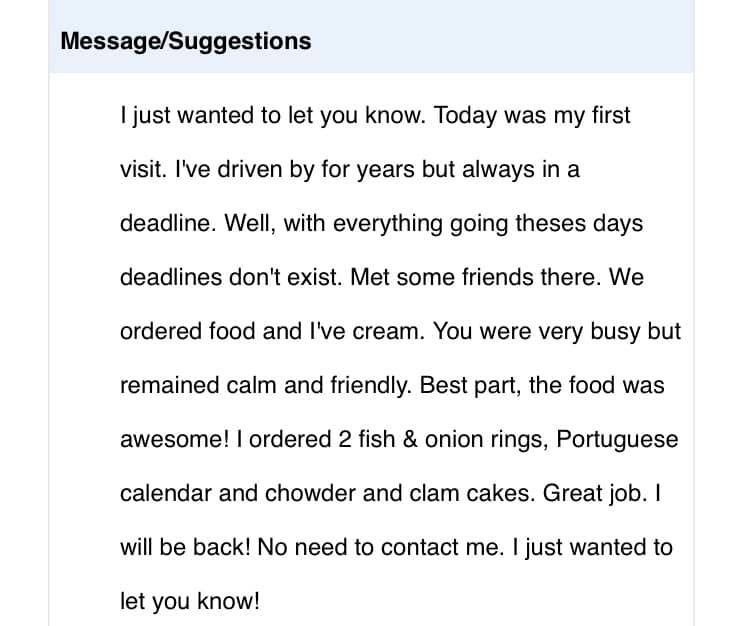Screen dimensions: 750x626
Task: Click the word 'calendar' in message body
Action: click(165, 494)
